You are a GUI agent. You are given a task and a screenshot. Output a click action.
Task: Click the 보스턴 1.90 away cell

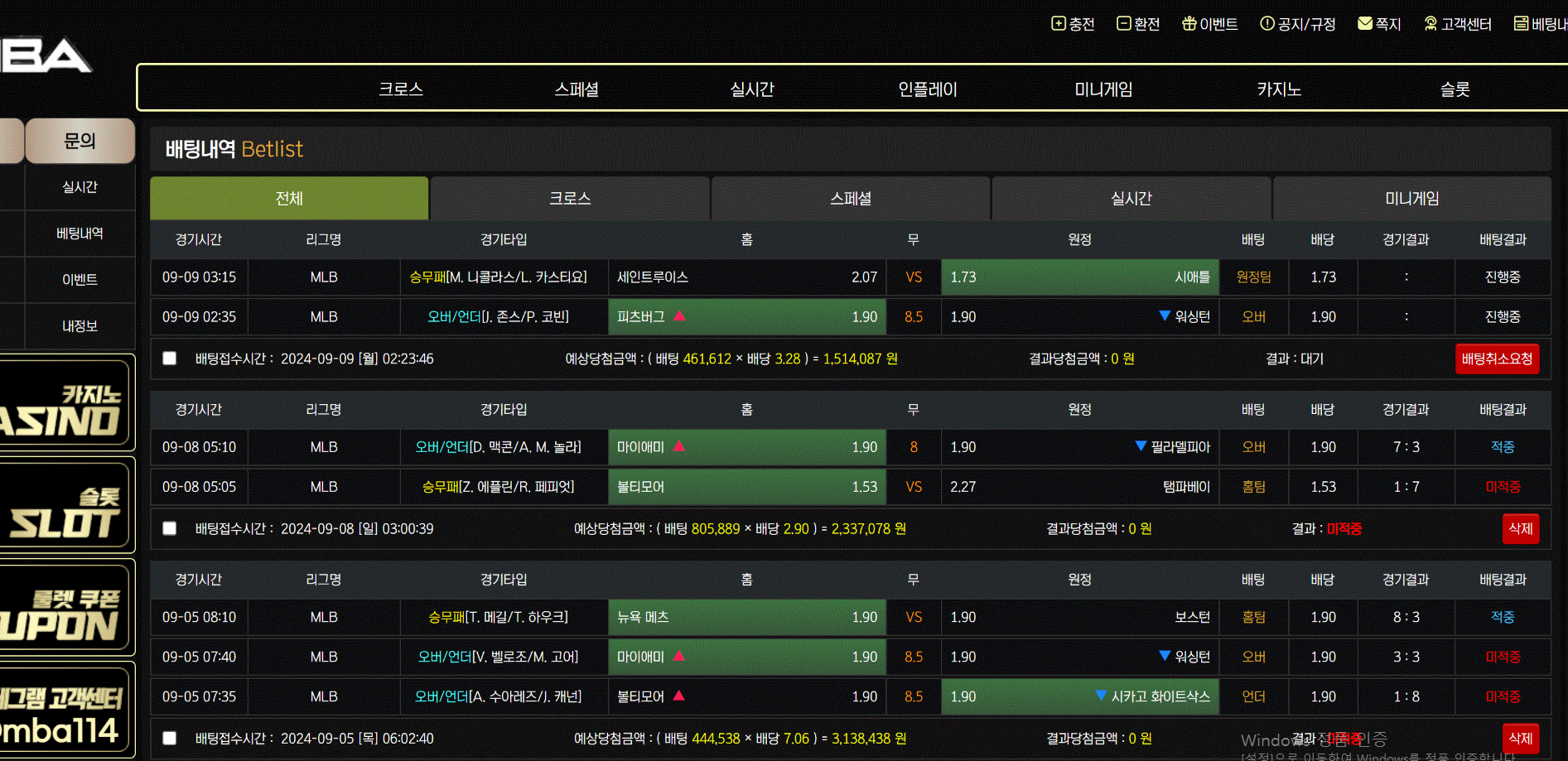click(x=1080, y=617)
